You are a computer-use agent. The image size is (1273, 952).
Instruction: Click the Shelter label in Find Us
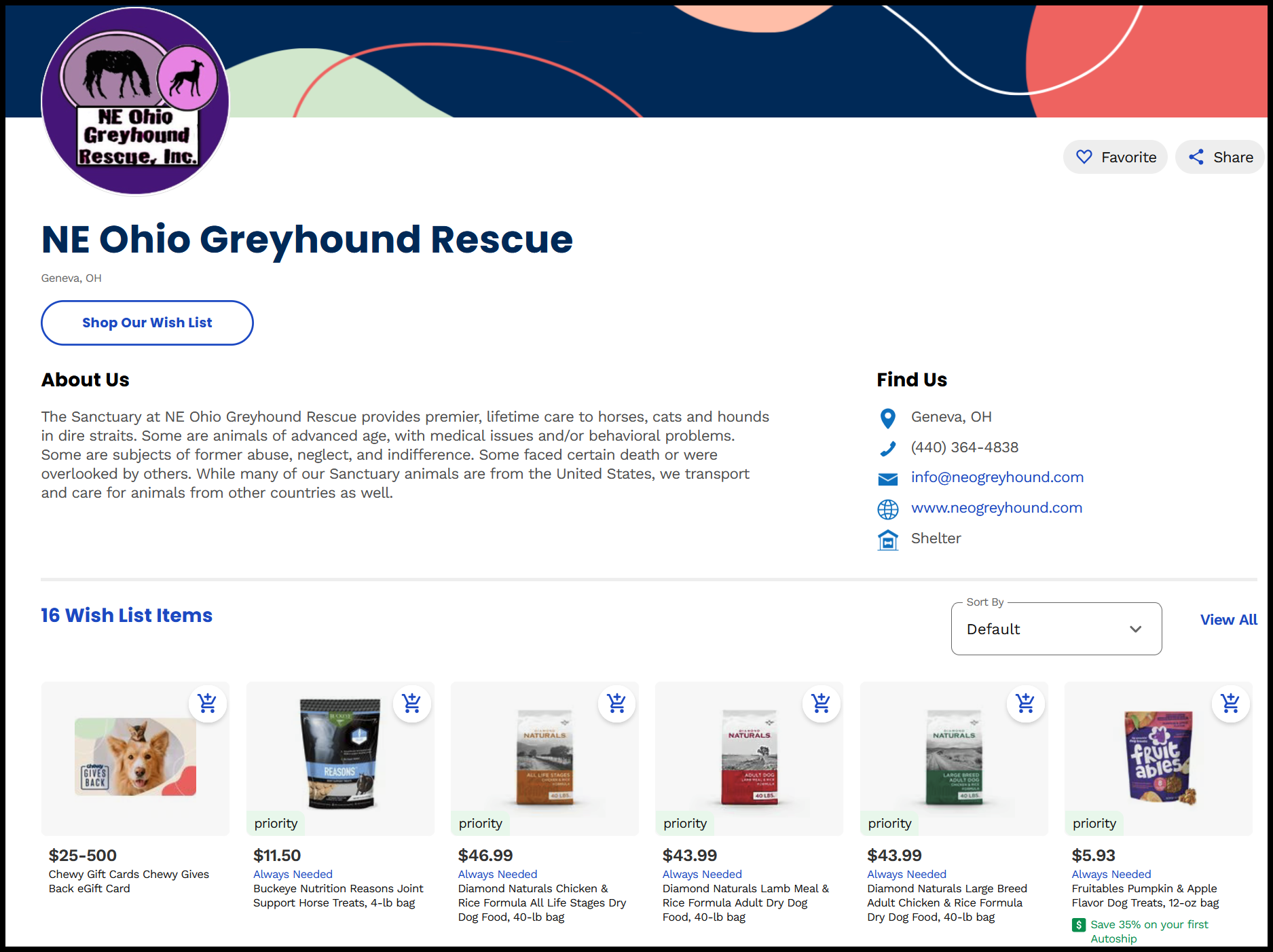click(936, 538)
